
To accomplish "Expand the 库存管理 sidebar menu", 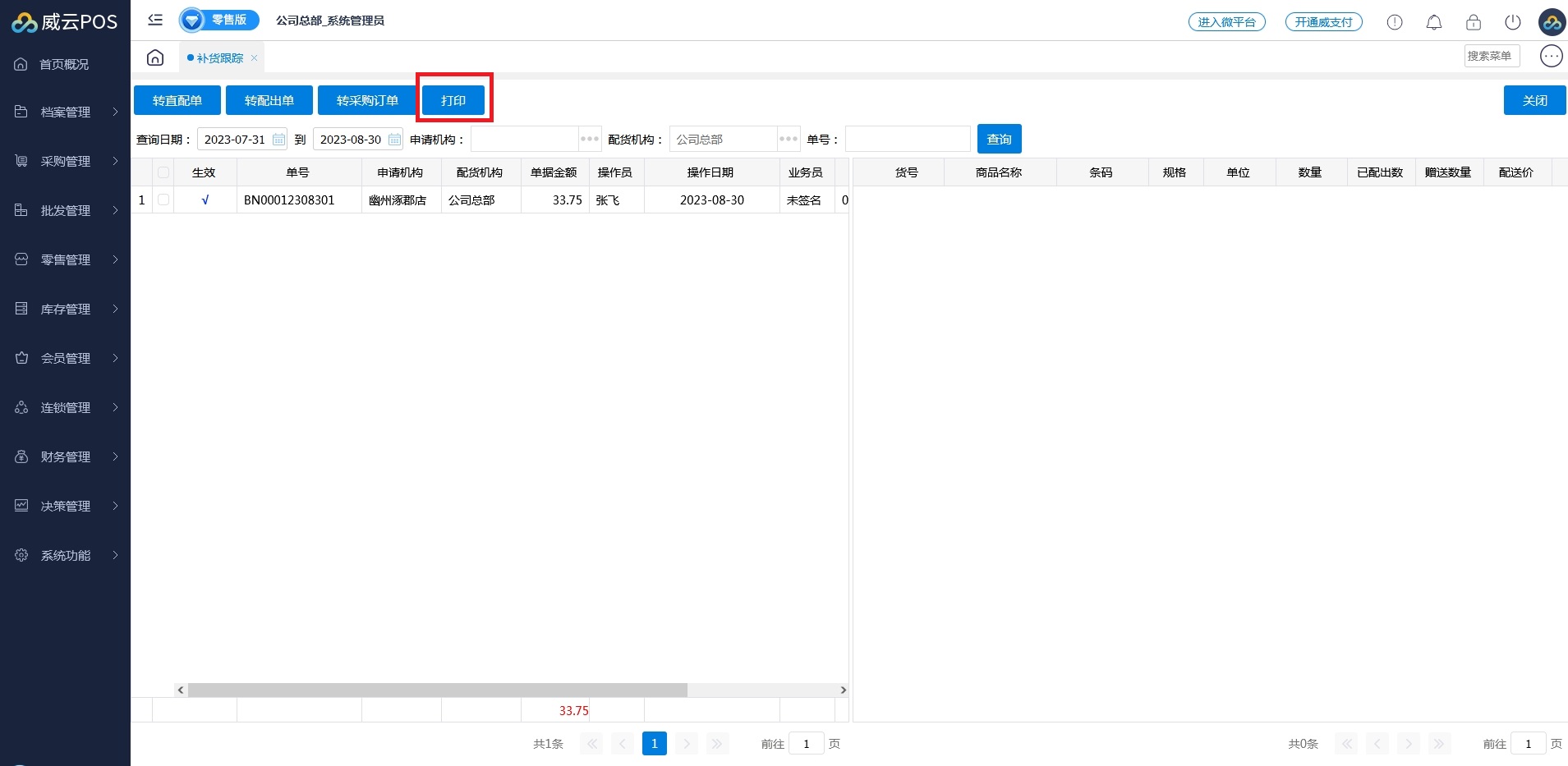I will pyautogui.click(x=66, y=309).
